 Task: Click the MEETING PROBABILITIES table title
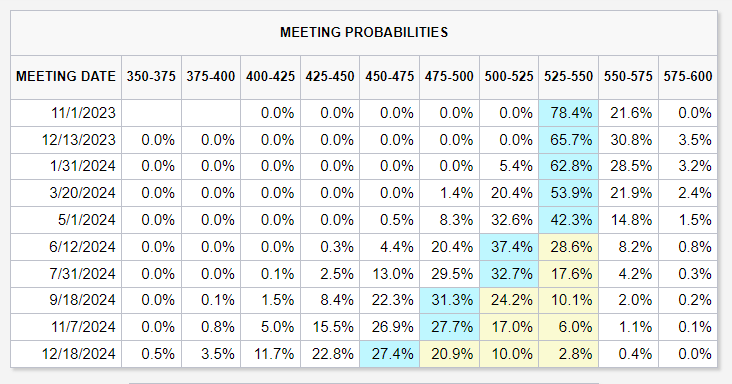click(364, 32)
